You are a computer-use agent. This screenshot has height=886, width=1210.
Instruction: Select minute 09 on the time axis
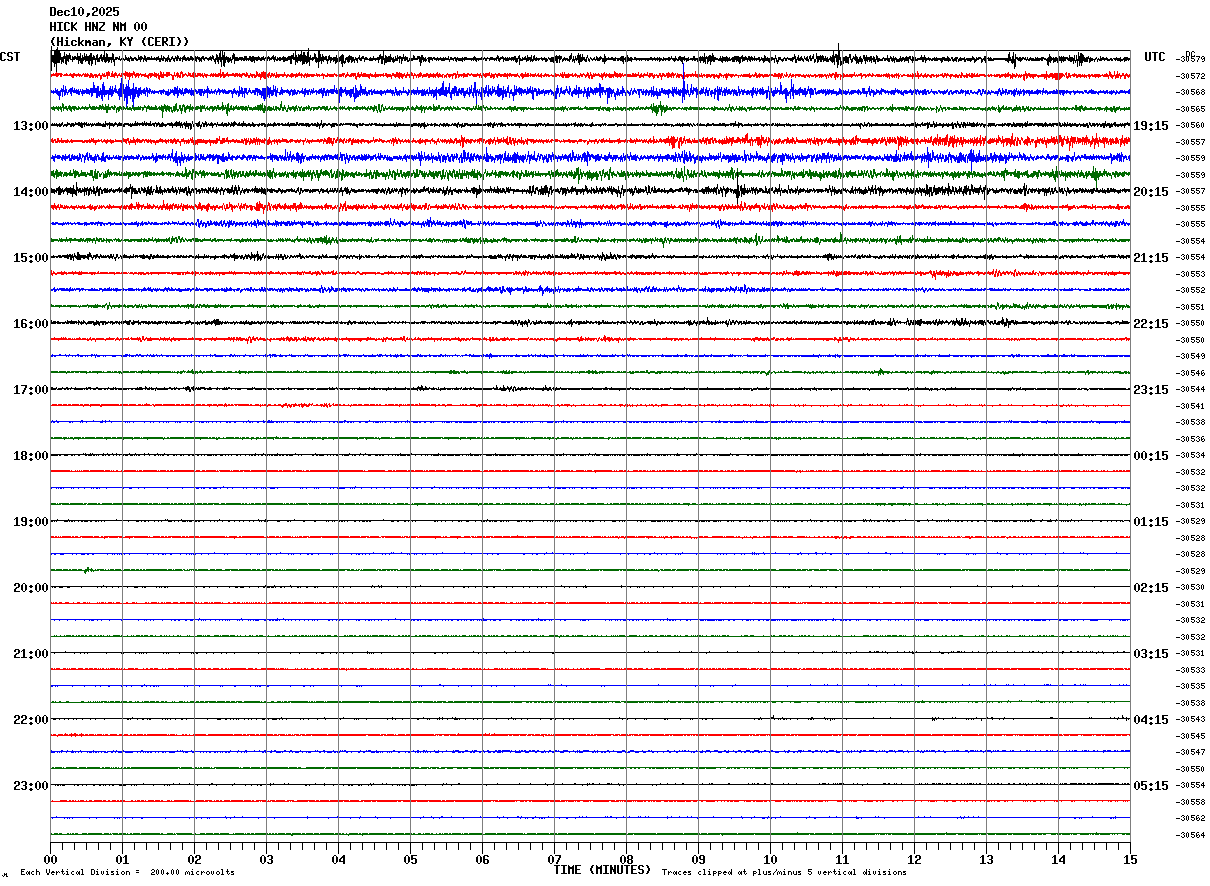click(x=698, y=860)
